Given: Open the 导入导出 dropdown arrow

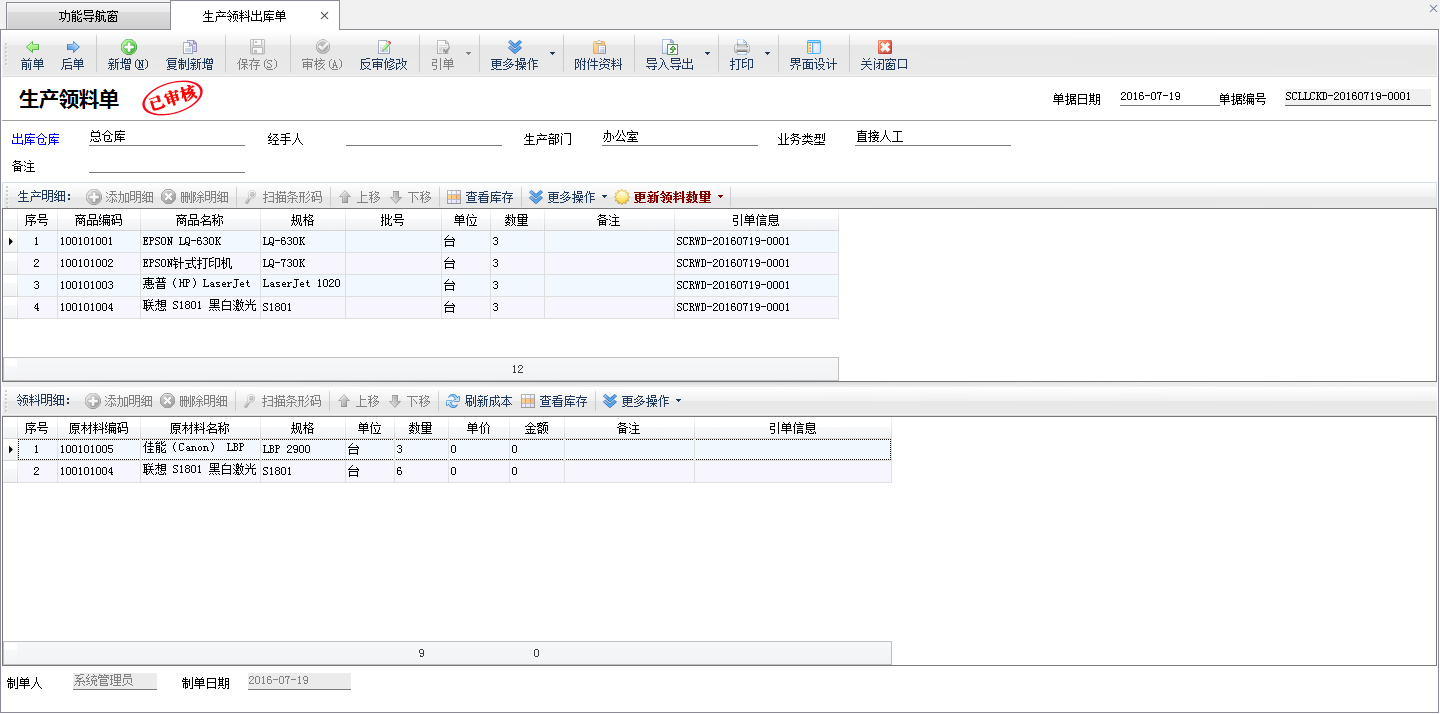Looking at the screenshot, I should (x=707, y=54).
